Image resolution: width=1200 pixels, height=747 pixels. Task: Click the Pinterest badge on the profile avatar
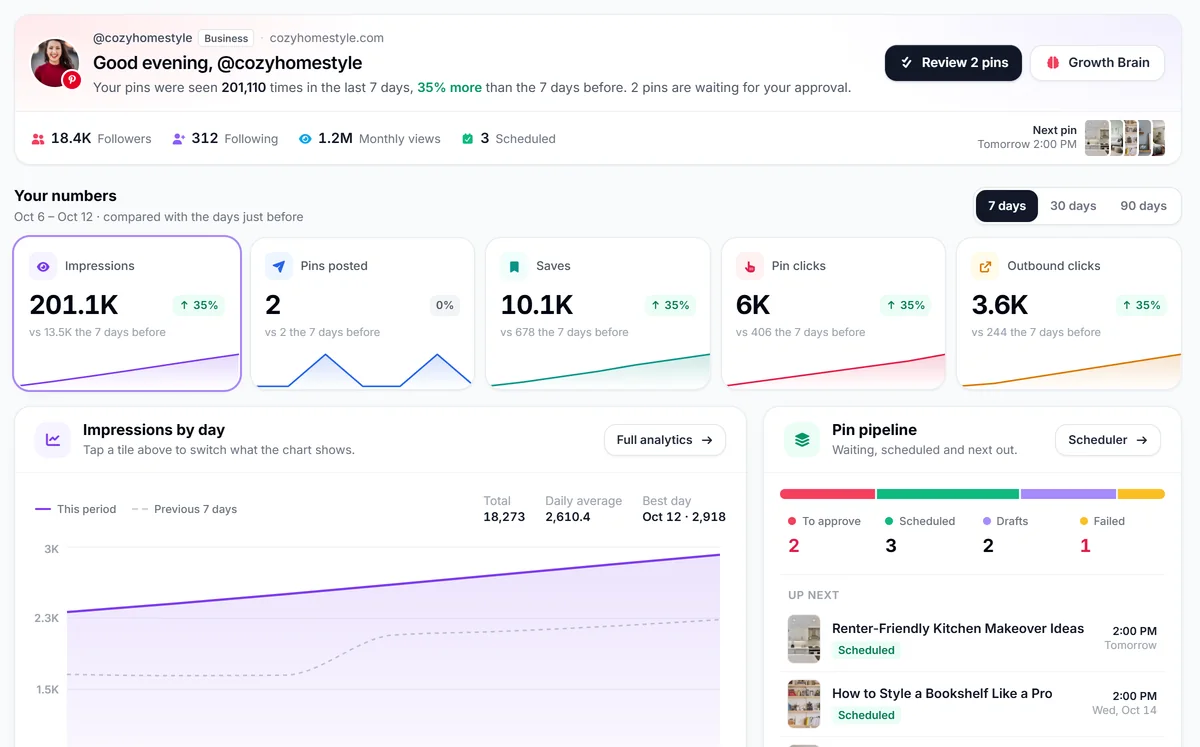pyautogui.click(x=71, y=80)
